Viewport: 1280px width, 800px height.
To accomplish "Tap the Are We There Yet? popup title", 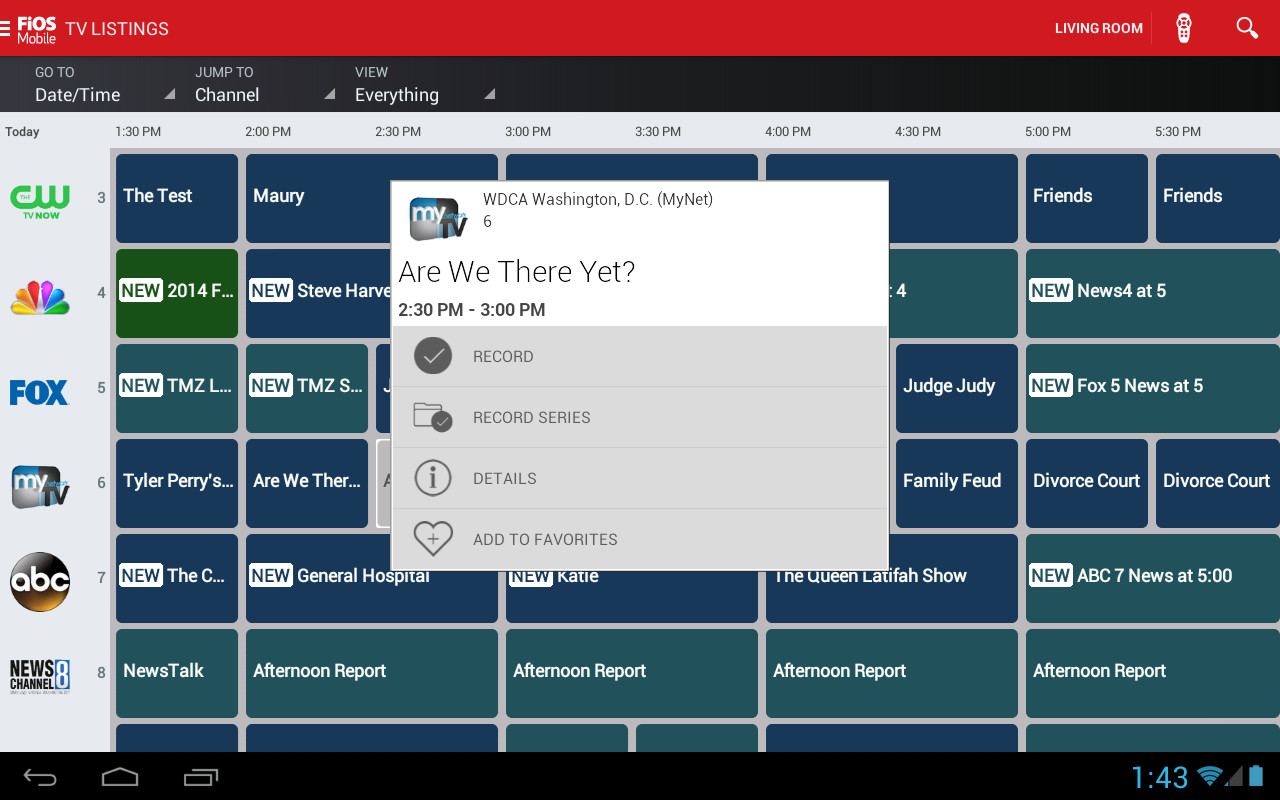I will [517, 272].
